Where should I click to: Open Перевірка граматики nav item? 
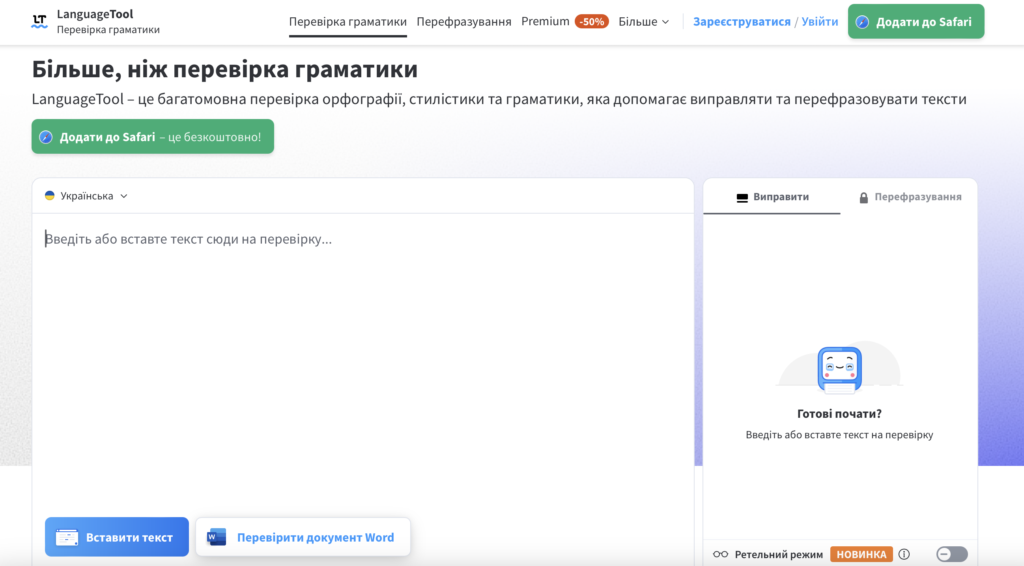pos(347,22)
